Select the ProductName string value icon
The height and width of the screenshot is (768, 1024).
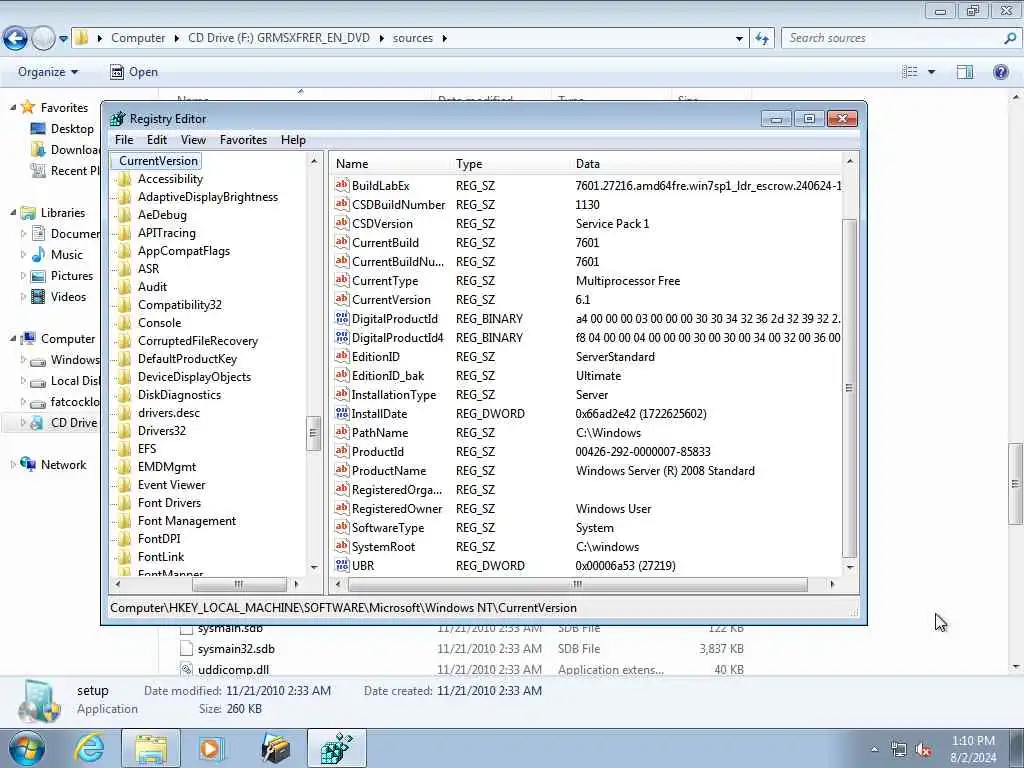coord(342,470)
